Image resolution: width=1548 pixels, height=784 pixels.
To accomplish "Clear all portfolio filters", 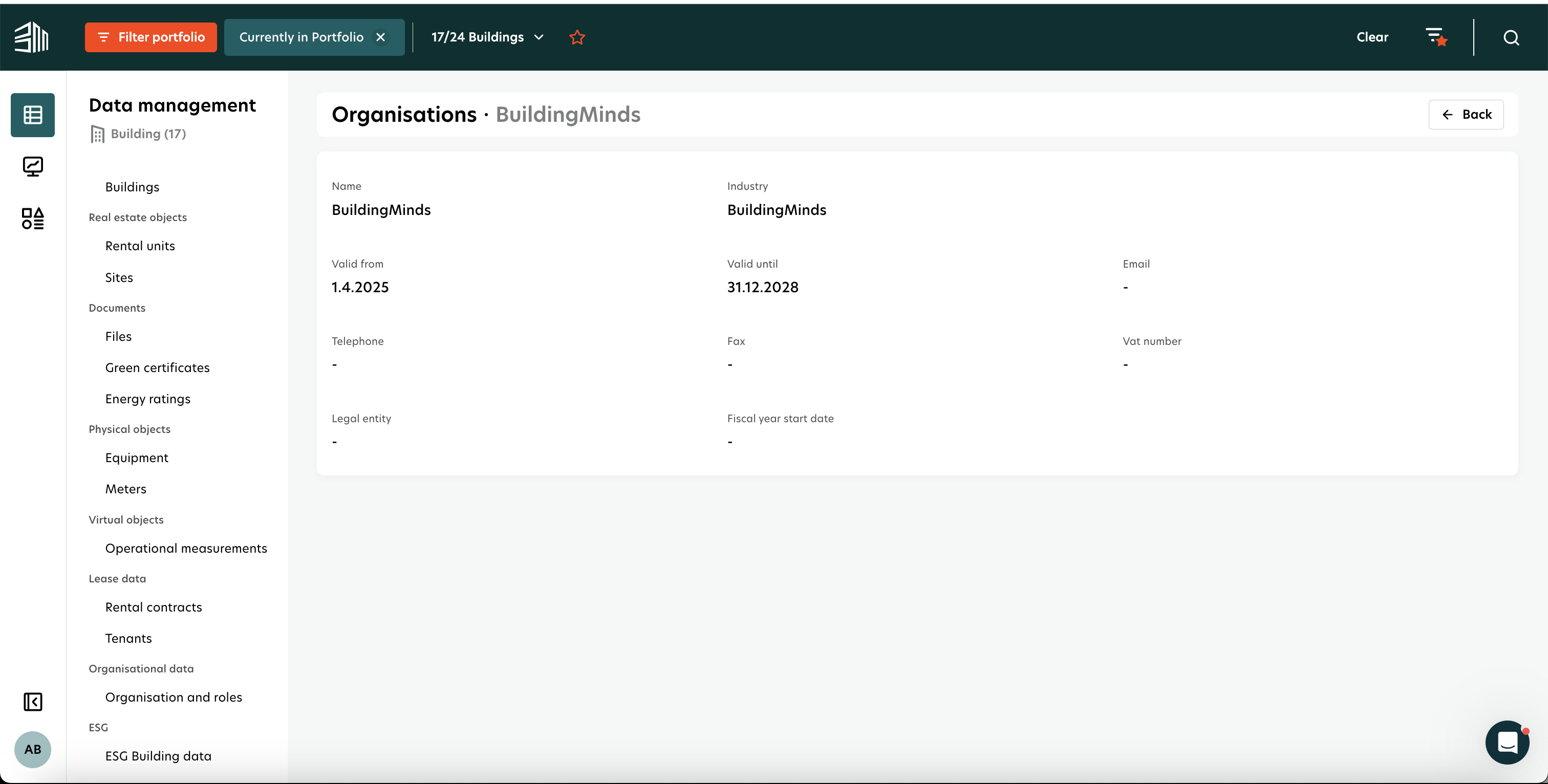I will coord(1372,37).
